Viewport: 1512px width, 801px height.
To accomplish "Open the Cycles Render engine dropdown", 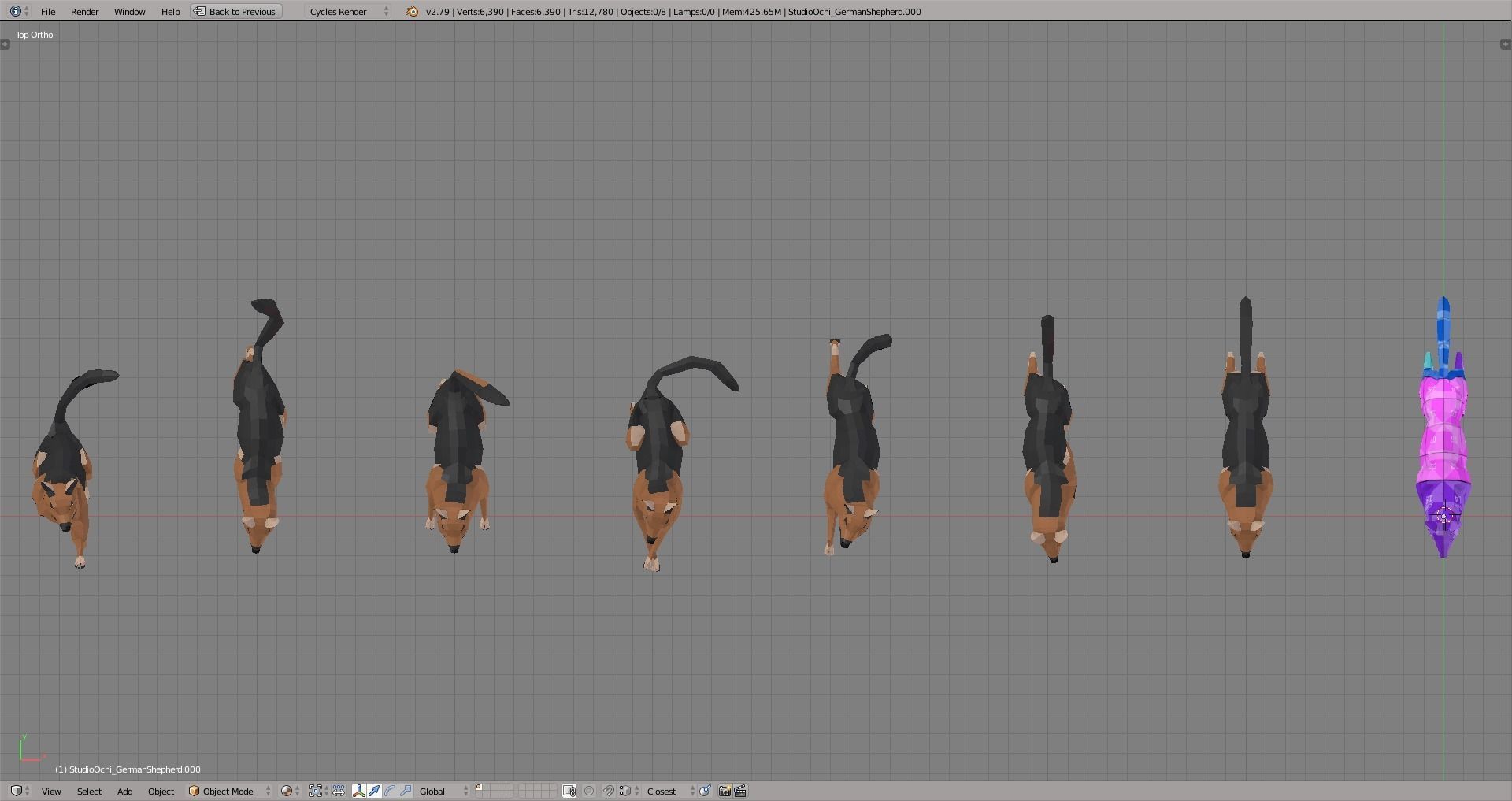I will coord(349,11).
